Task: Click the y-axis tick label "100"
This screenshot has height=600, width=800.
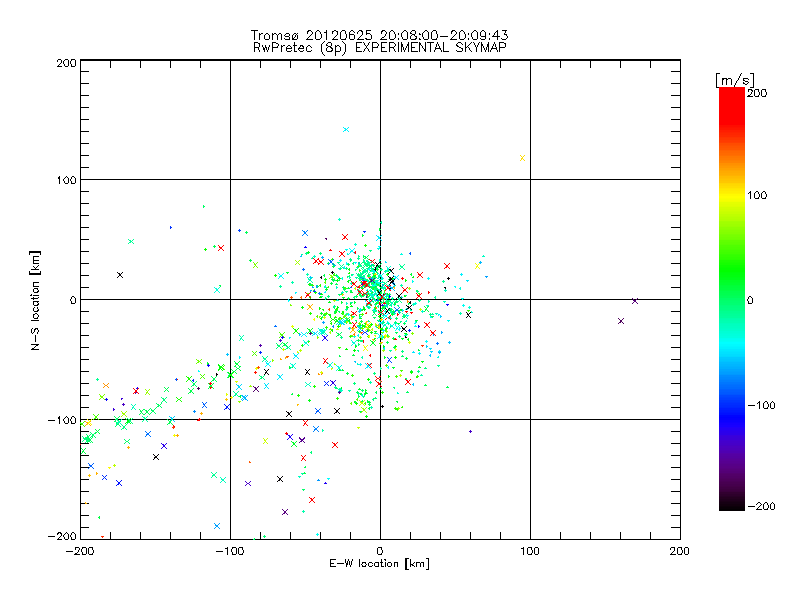Action: (67, 180)
